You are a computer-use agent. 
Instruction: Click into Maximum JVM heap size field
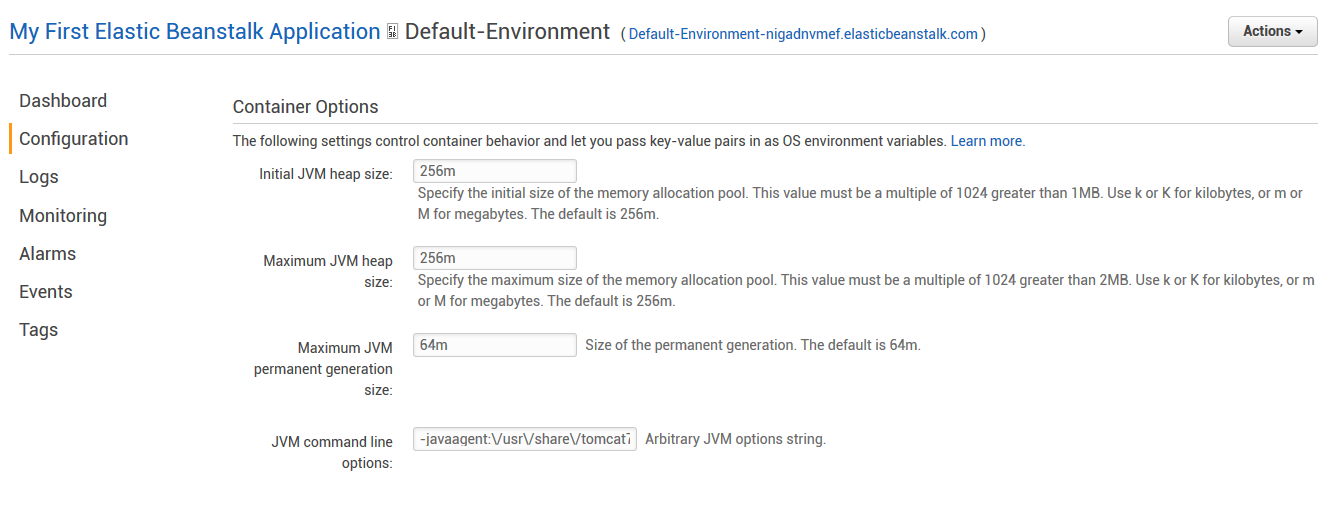(495, 258)
